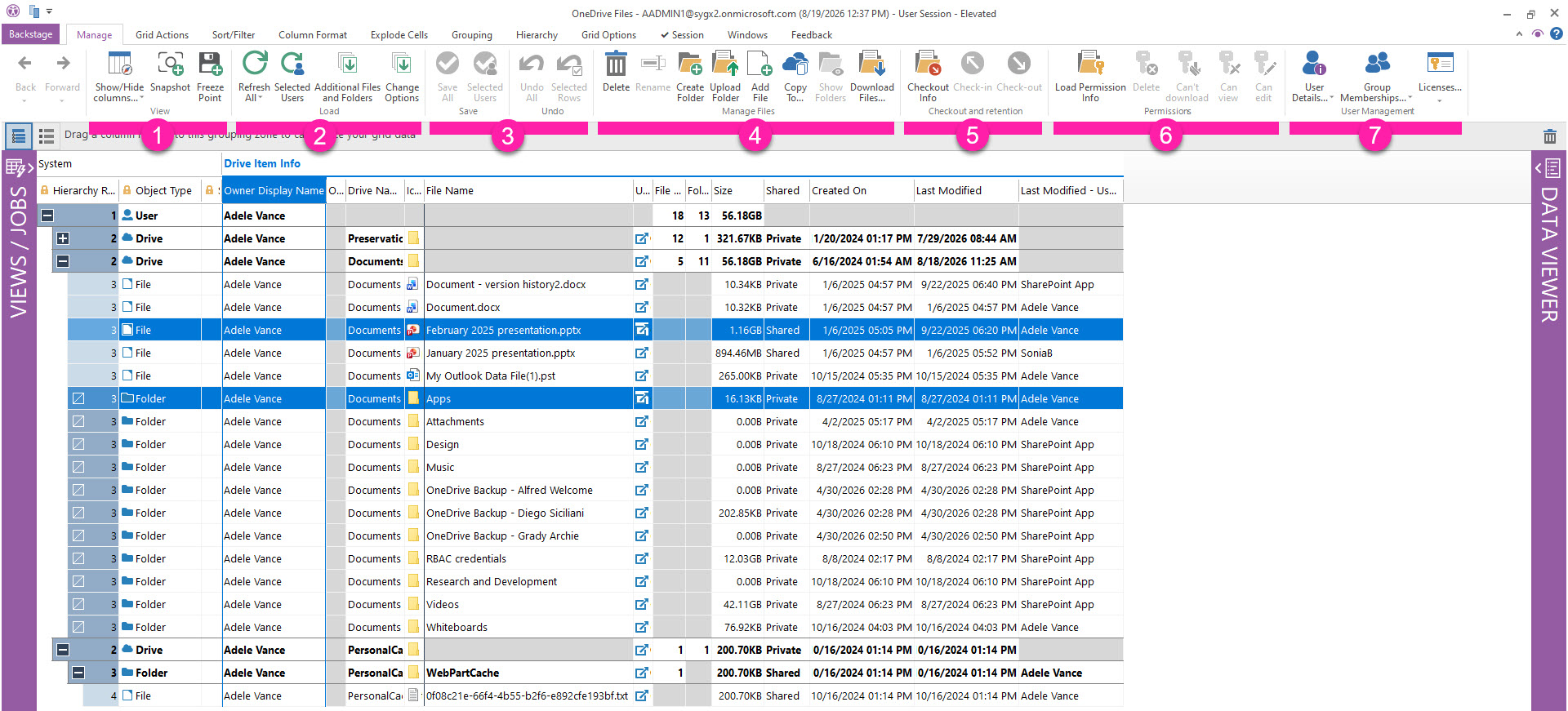1568x711 pixels.
Task: Select February 2025 presentation.pptx file name
Action: click(x=503, y=331)
